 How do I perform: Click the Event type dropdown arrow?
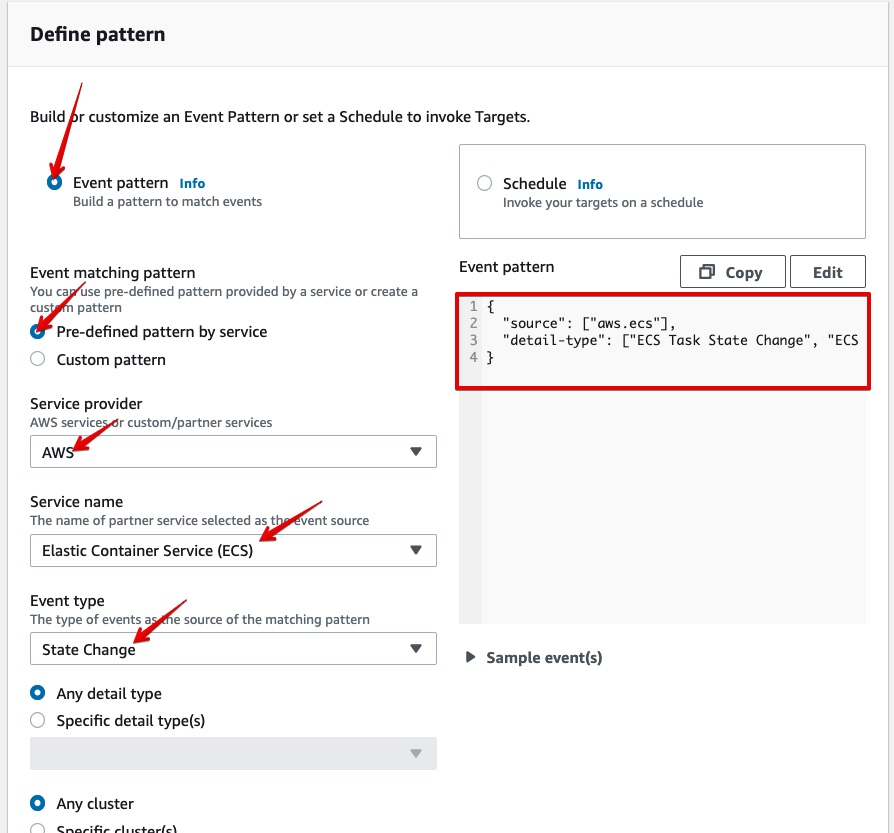[x=416, y=648]
